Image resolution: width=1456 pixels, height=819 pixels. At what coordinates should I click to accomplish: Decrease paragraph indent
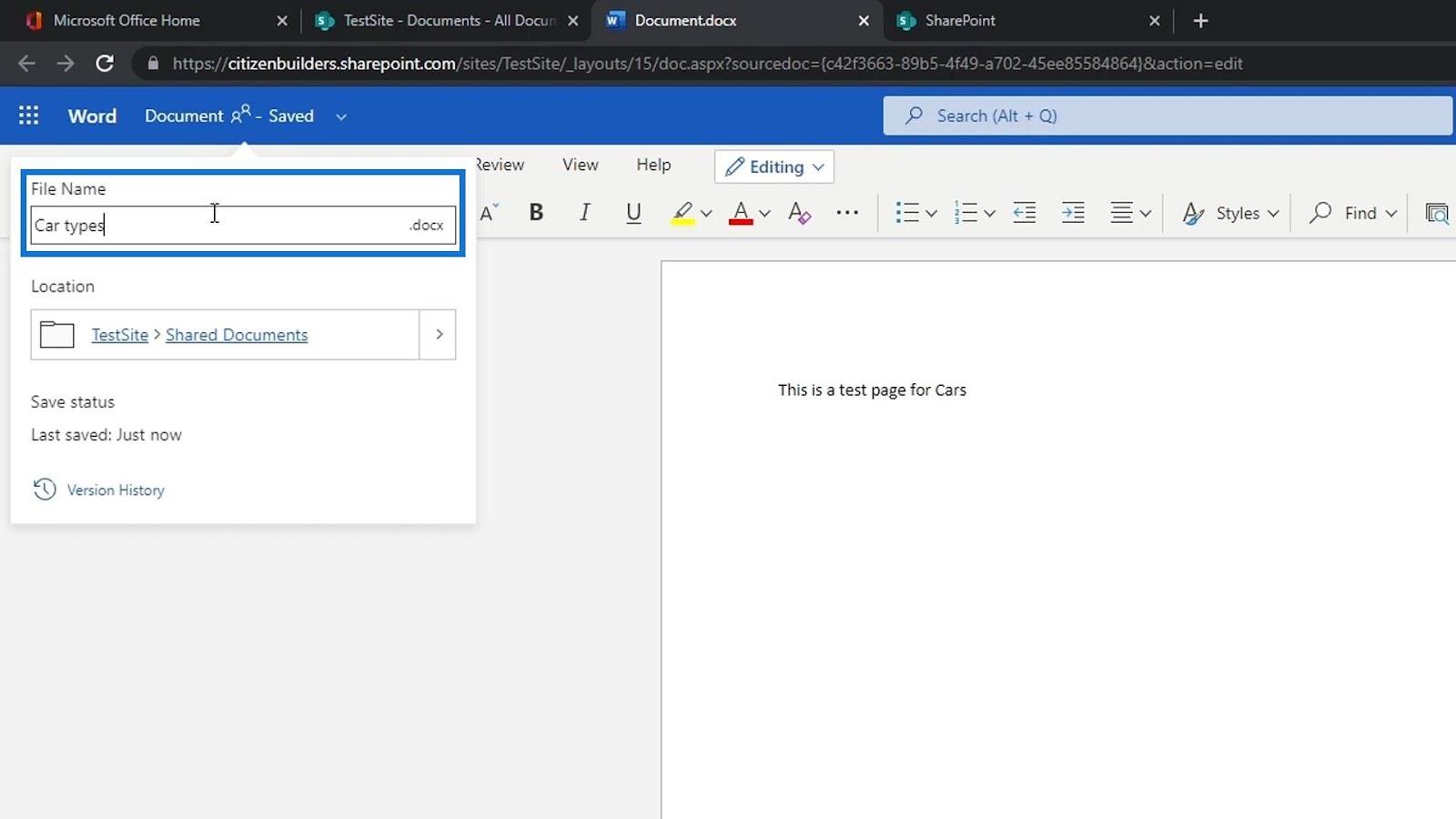(x=1025, y=213)
